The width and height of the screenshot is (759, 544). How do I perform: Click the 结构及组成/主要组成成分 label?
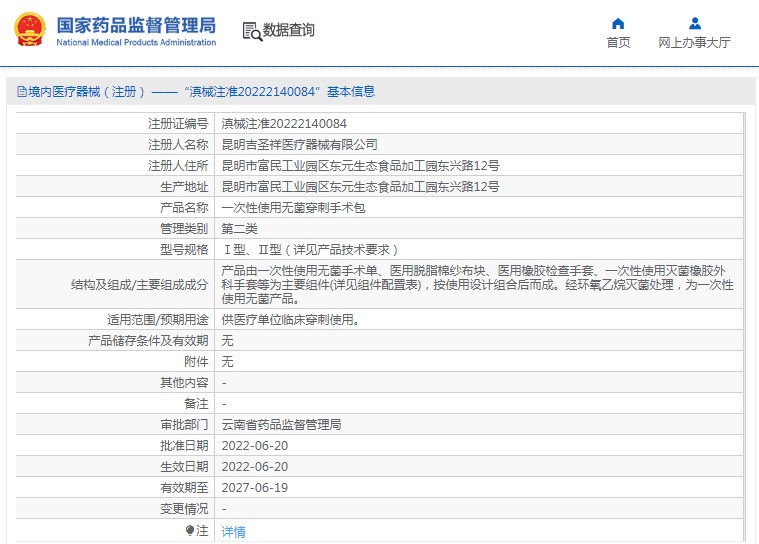coord(139,285)
